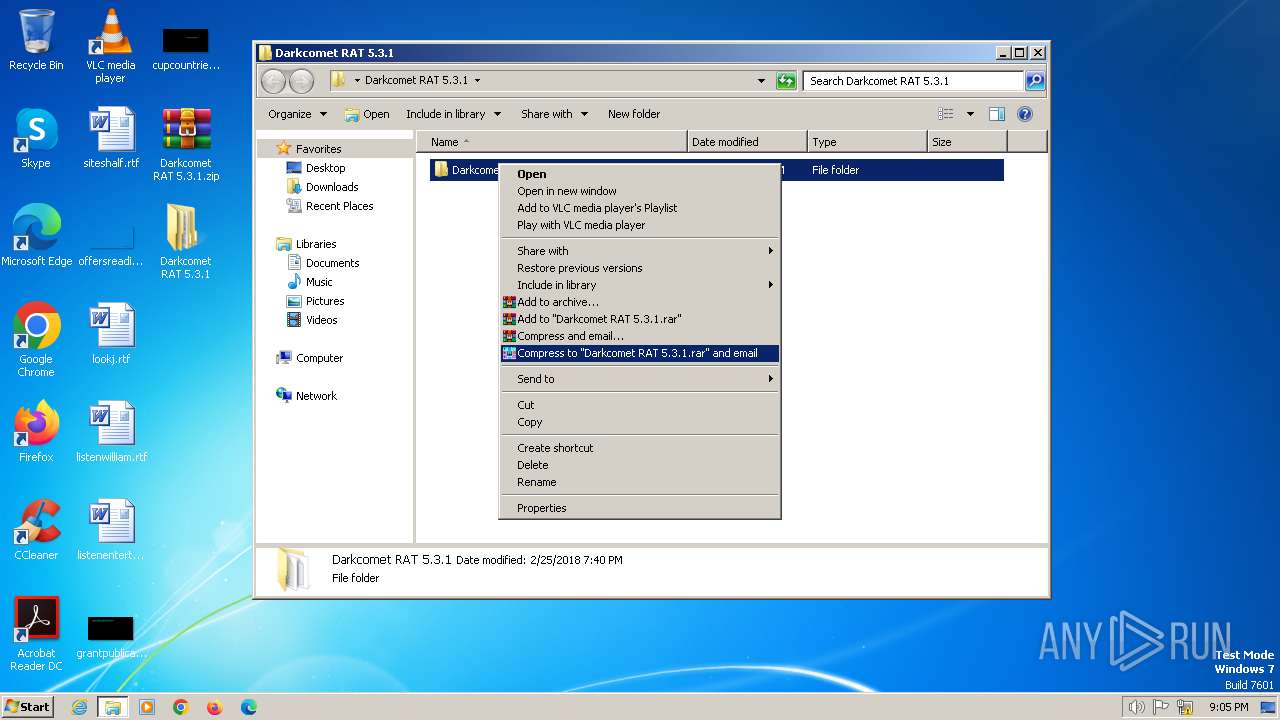Open Edge from the taskbar
1280x720 pixels.
pyautogui.click(x=249, y=707)
